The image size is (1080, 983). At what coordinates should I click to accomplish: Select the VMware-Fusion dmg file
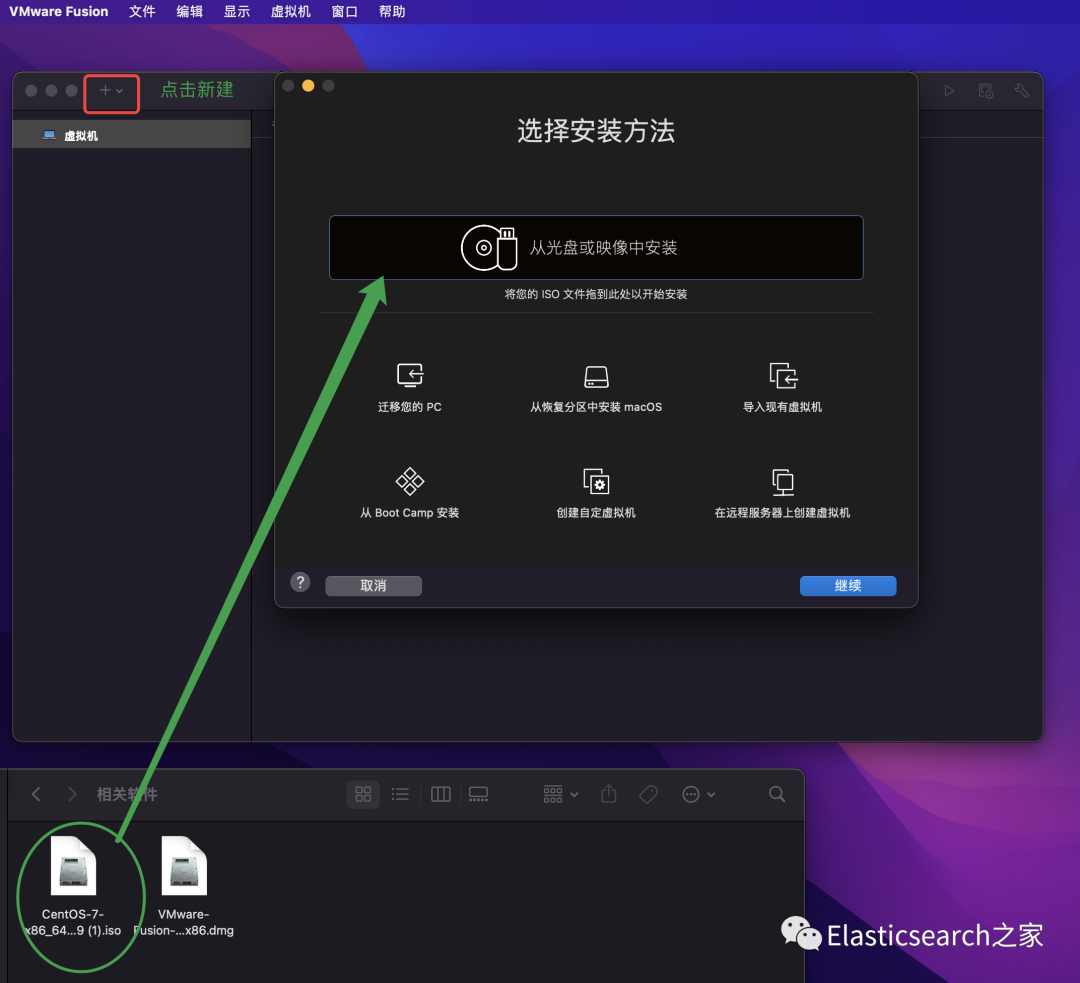tap(184, 886)
